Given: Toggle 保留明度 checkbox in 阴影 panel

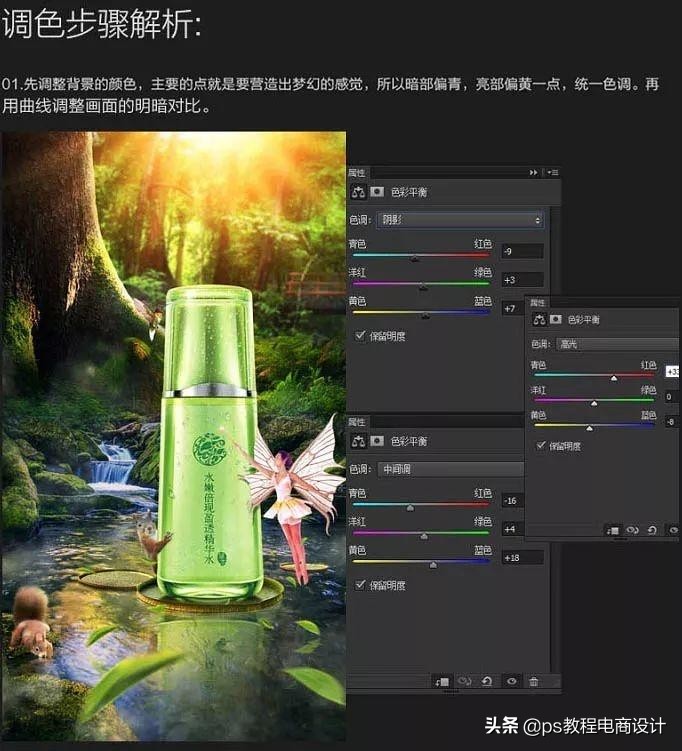Looking at the screenshot, I should 360,336.
